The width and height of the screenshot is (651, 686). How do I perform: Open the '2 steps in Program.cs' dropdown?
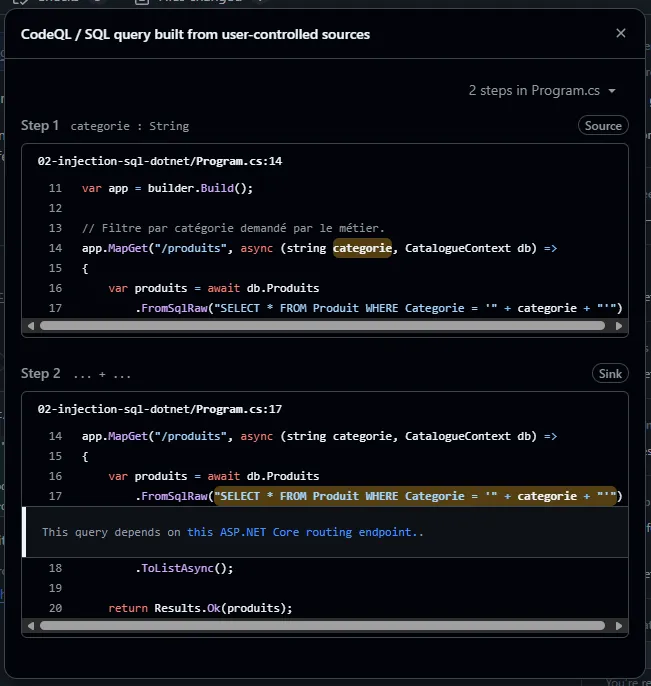pyautogui.click(x=542, y=91)
